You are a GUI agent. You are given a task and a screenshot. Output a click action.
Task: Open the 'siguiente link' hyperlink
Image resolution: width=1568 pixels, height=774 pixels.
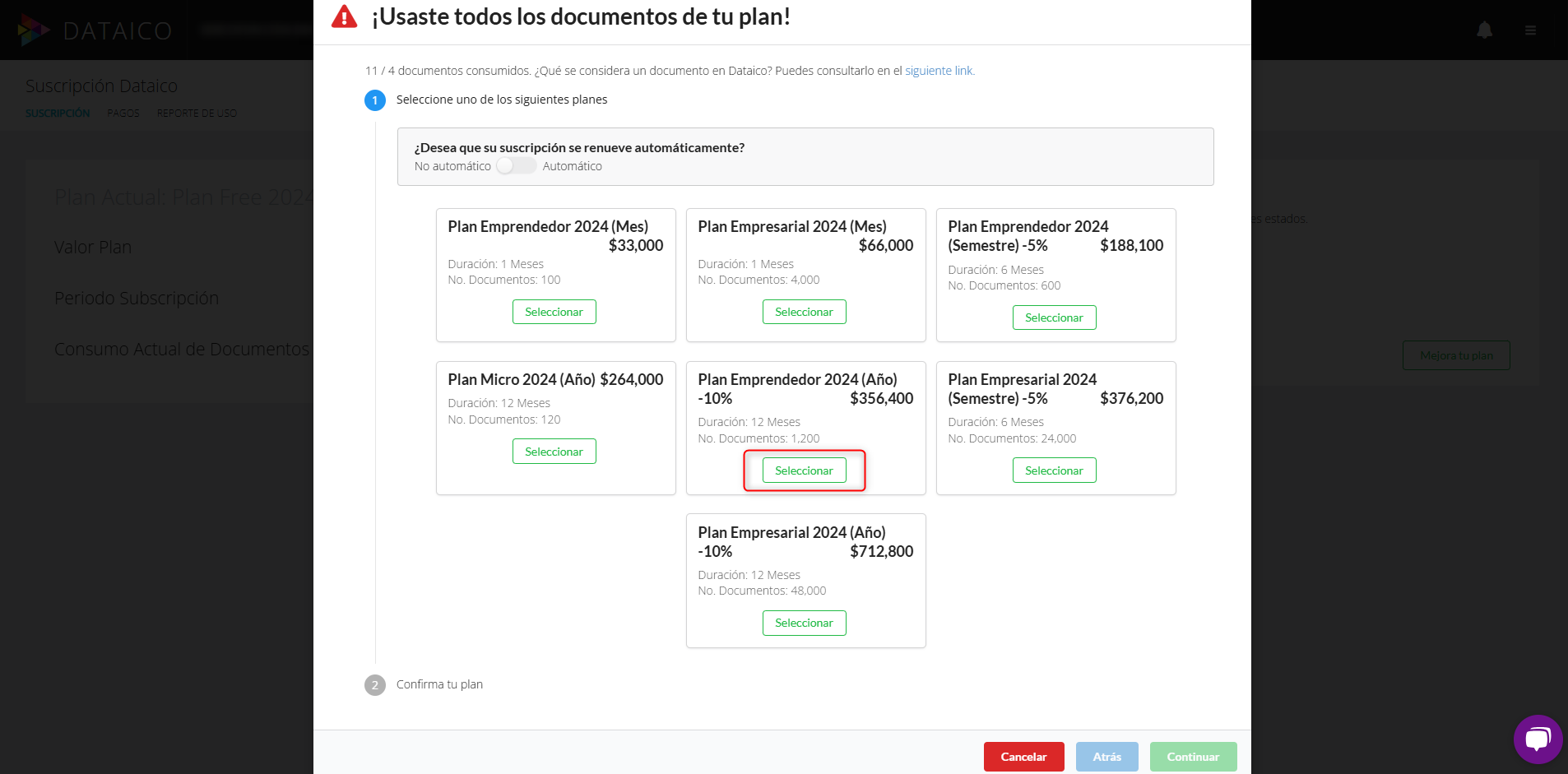(939, 71)
